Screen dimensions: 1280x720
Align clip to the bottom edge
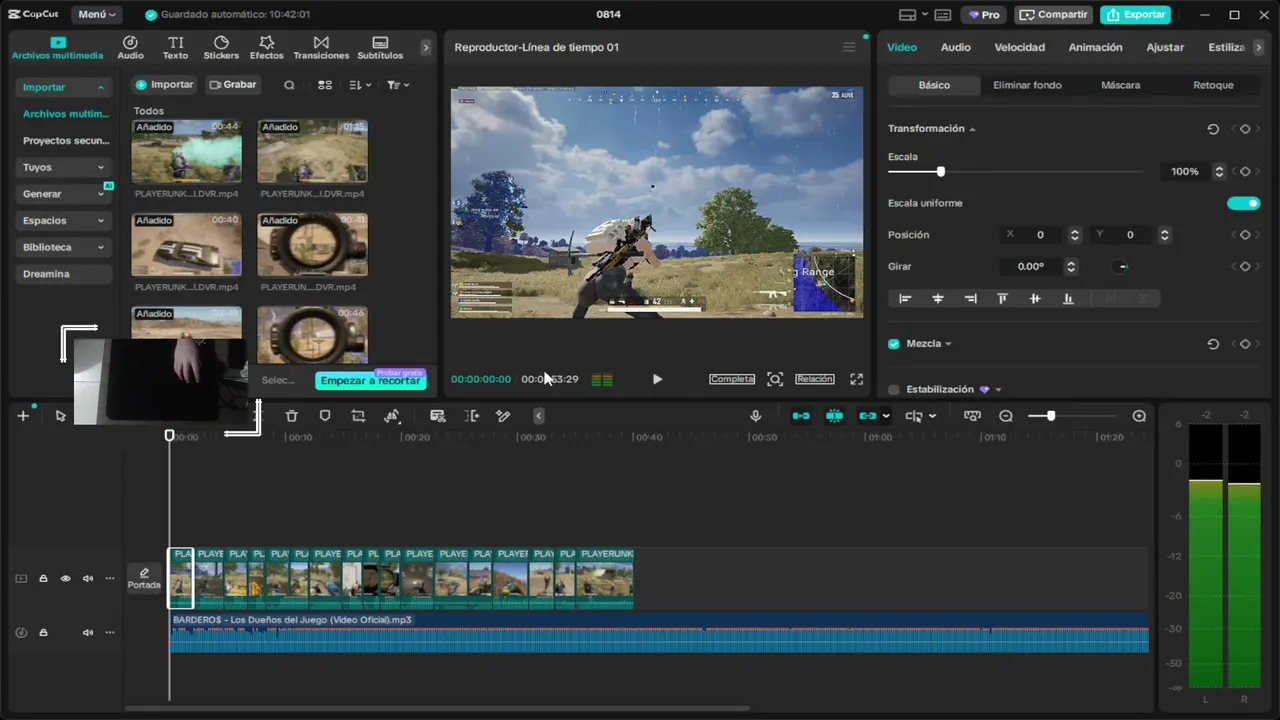[1068, 298]
